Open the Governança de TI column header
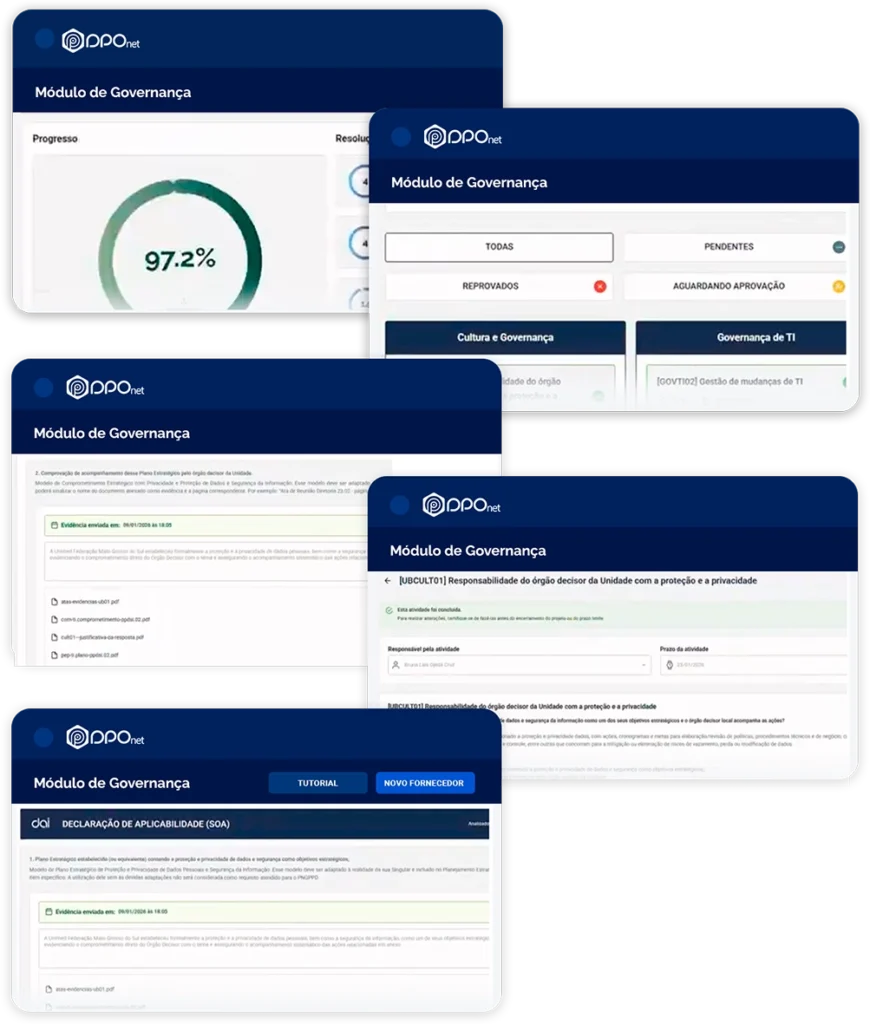 pos(741,337)
